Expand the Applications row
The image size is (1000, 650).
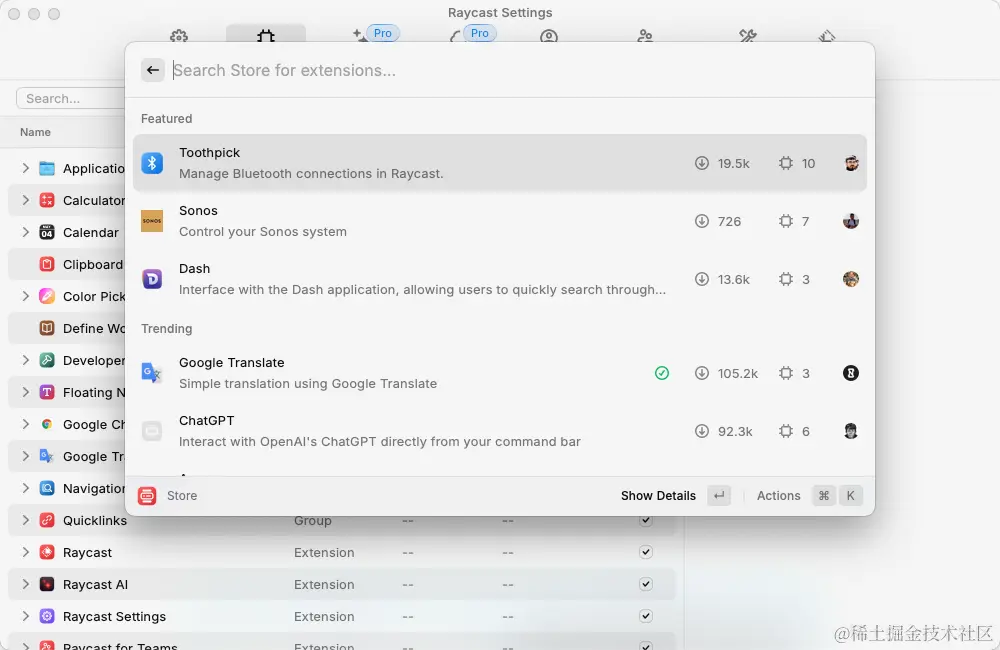pos(26,168)
